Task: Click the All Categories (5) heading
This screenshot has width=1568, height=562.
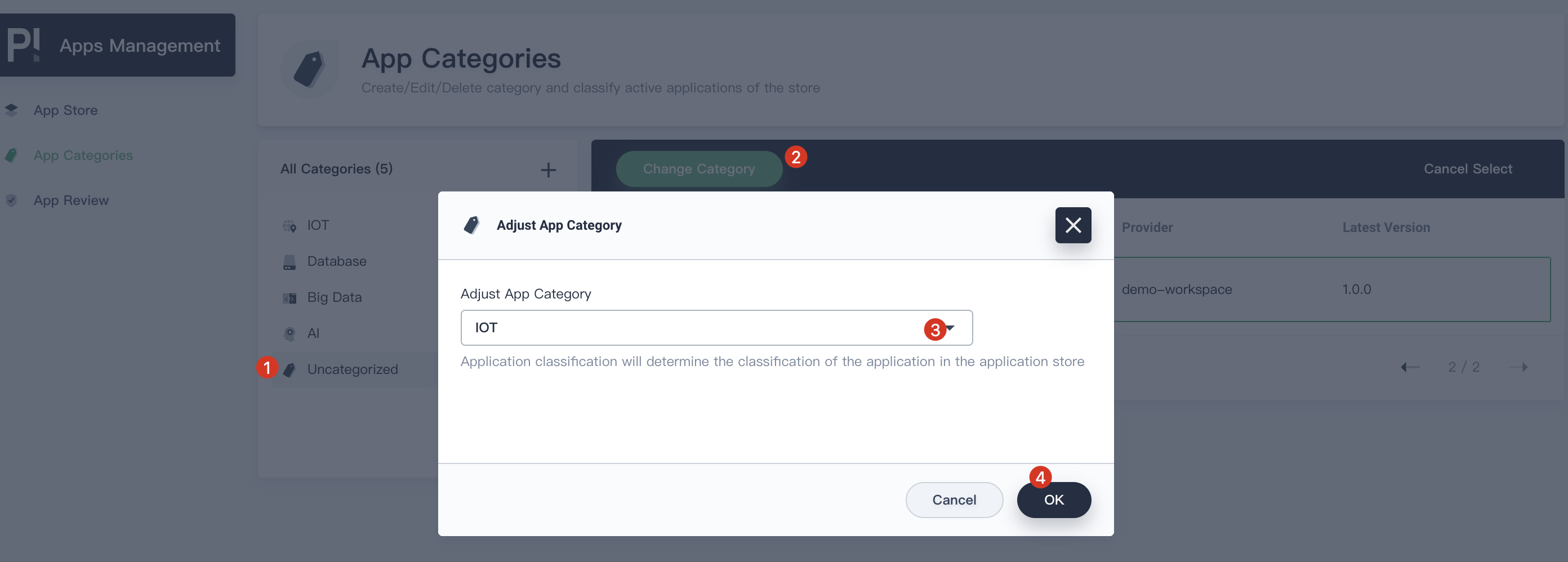Action: tap(336, 169)
